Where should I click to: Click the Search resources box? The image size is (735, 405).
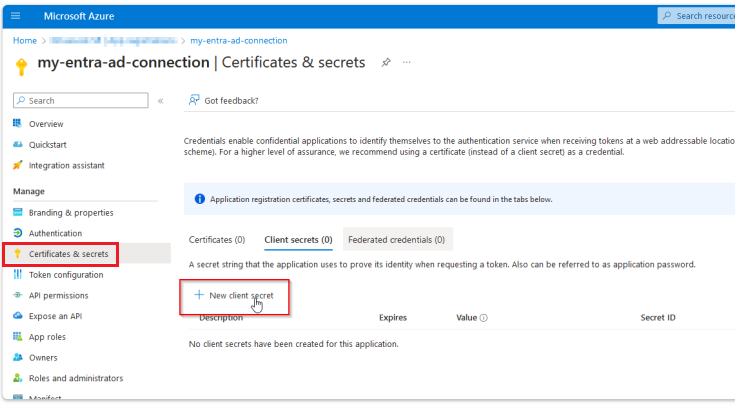click(x=697, y=16)
